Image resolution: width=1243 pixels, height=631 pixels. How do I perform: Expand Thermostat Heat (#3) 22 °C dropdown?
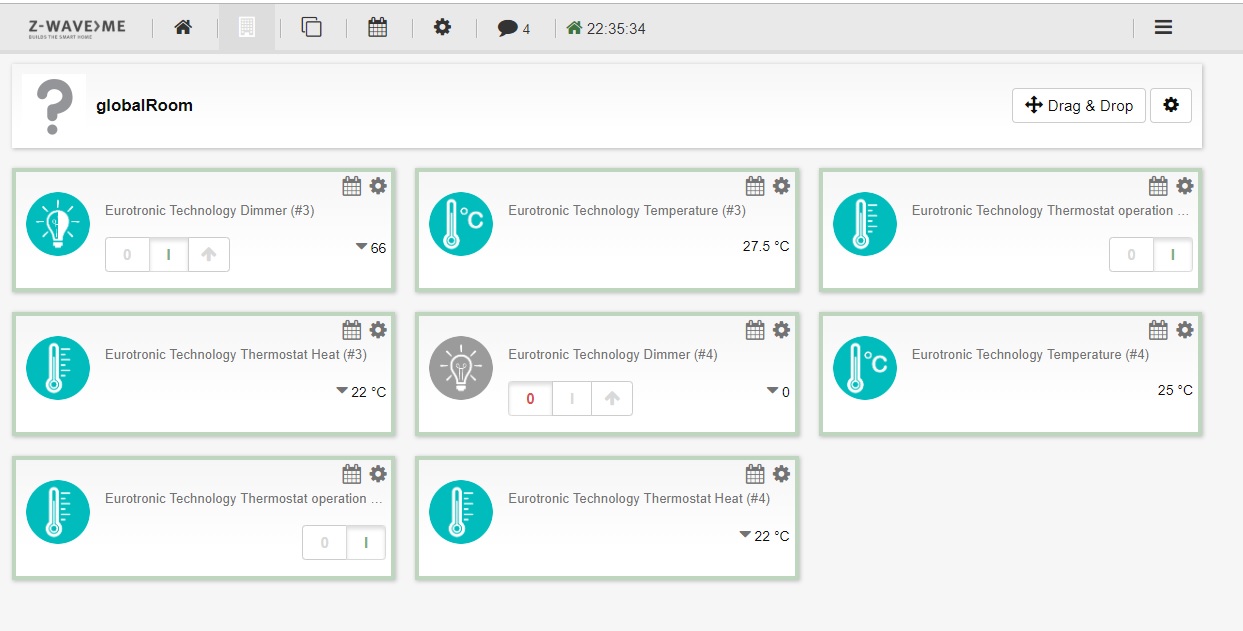(x=361, y=392)
